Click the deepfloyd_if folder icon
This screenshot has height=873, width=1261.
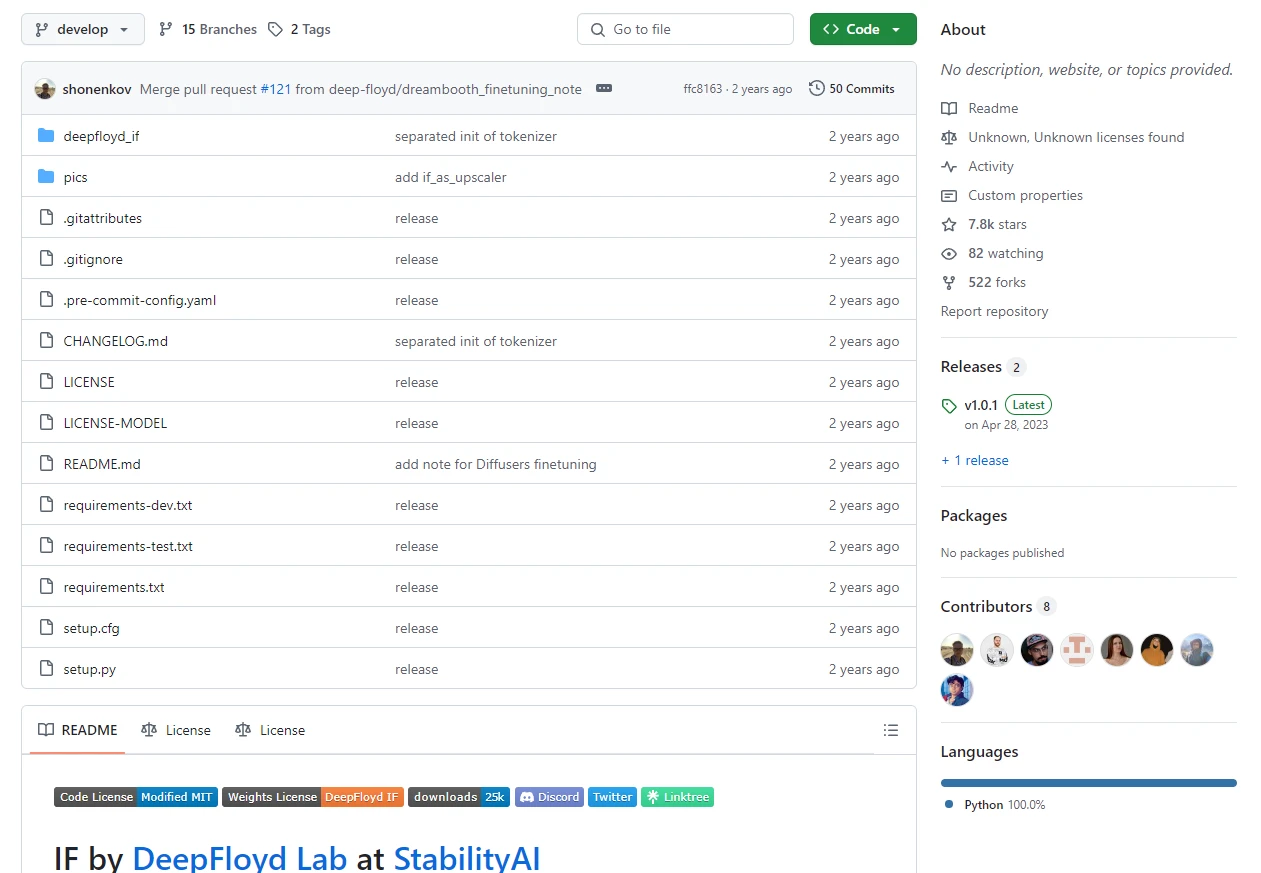coord(46,136)
